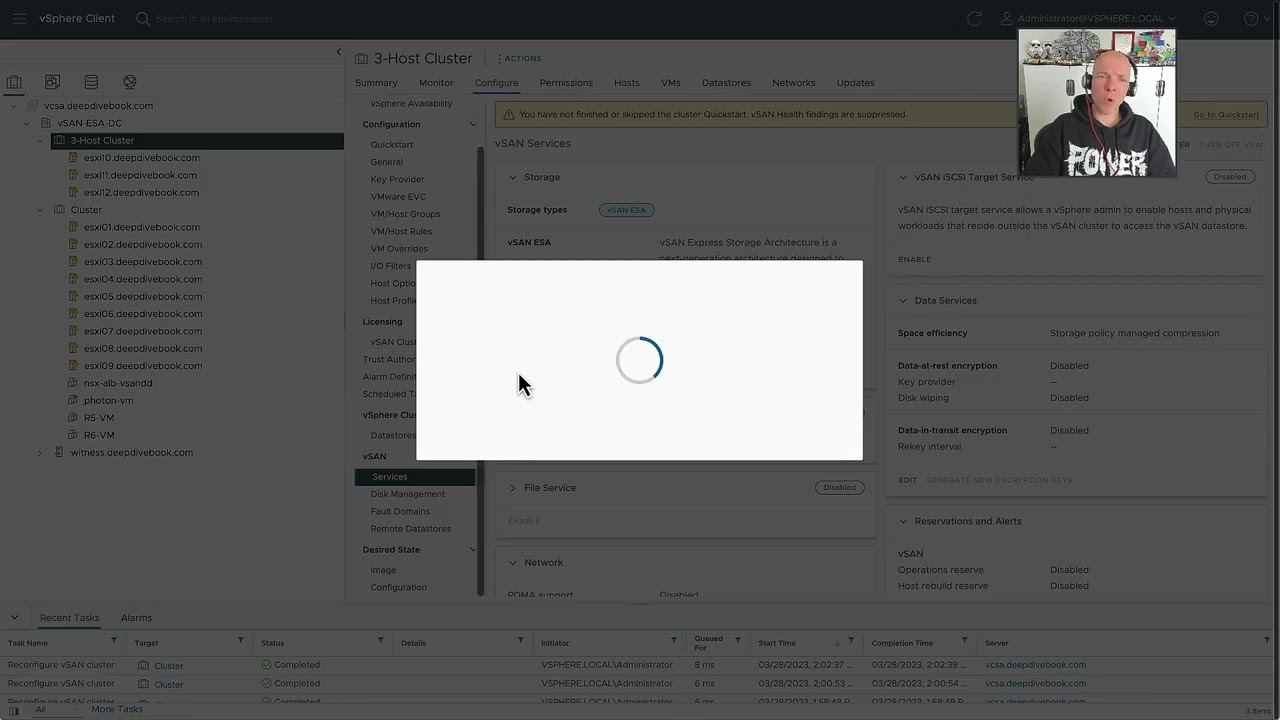Select host esxi12.deepdivebook.com

[141, 192]
